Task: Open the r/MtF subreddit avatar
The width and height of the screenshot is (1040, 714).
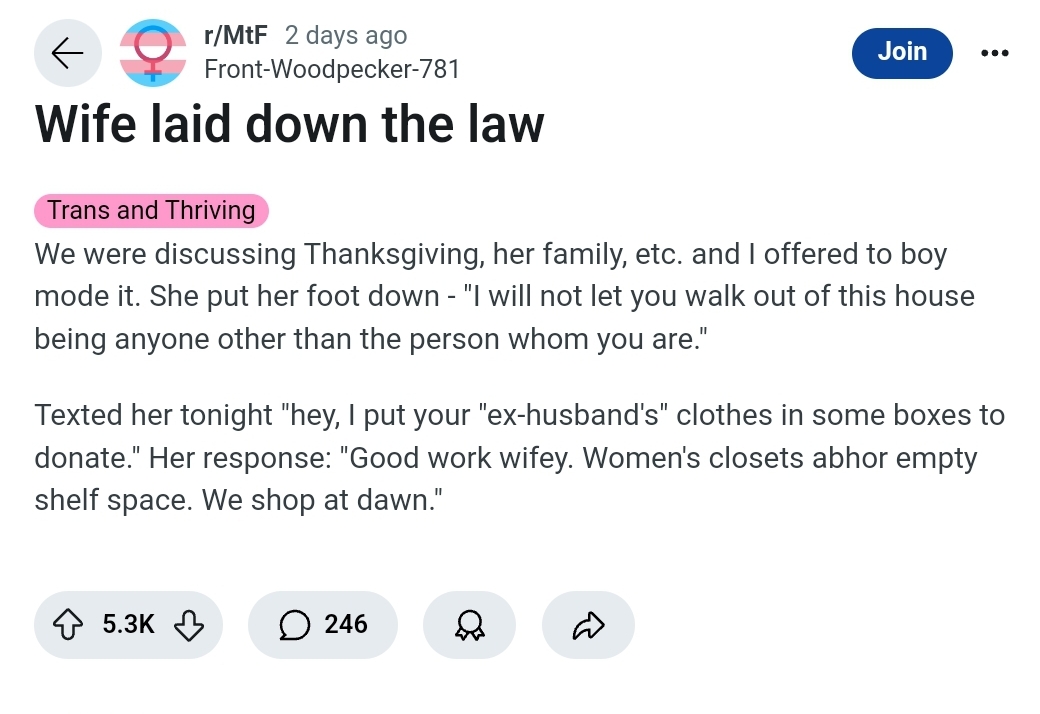Action: point(153,53)
